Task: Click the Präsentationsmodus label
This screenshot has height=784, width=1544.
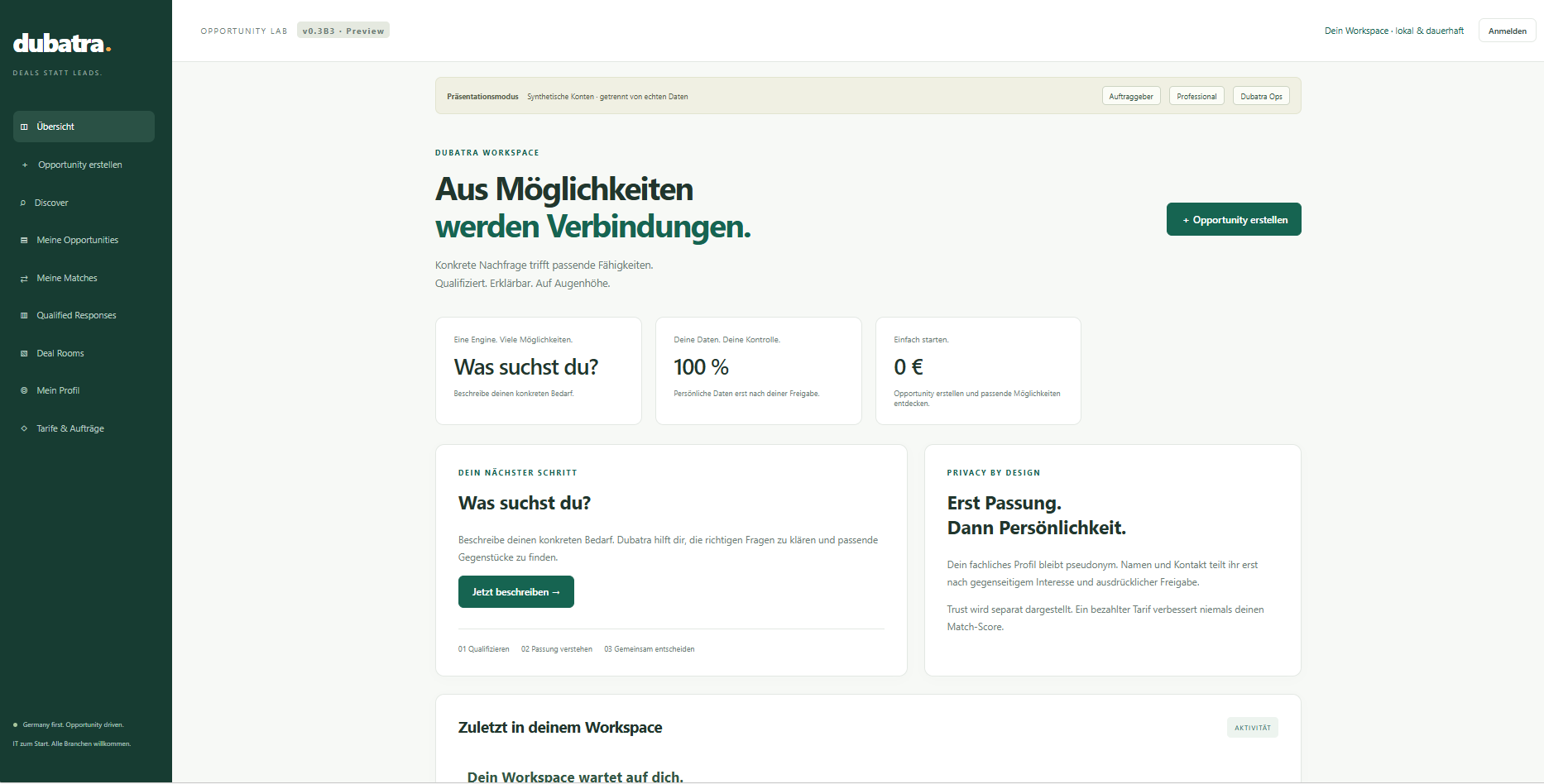Action: coord(482,97)
